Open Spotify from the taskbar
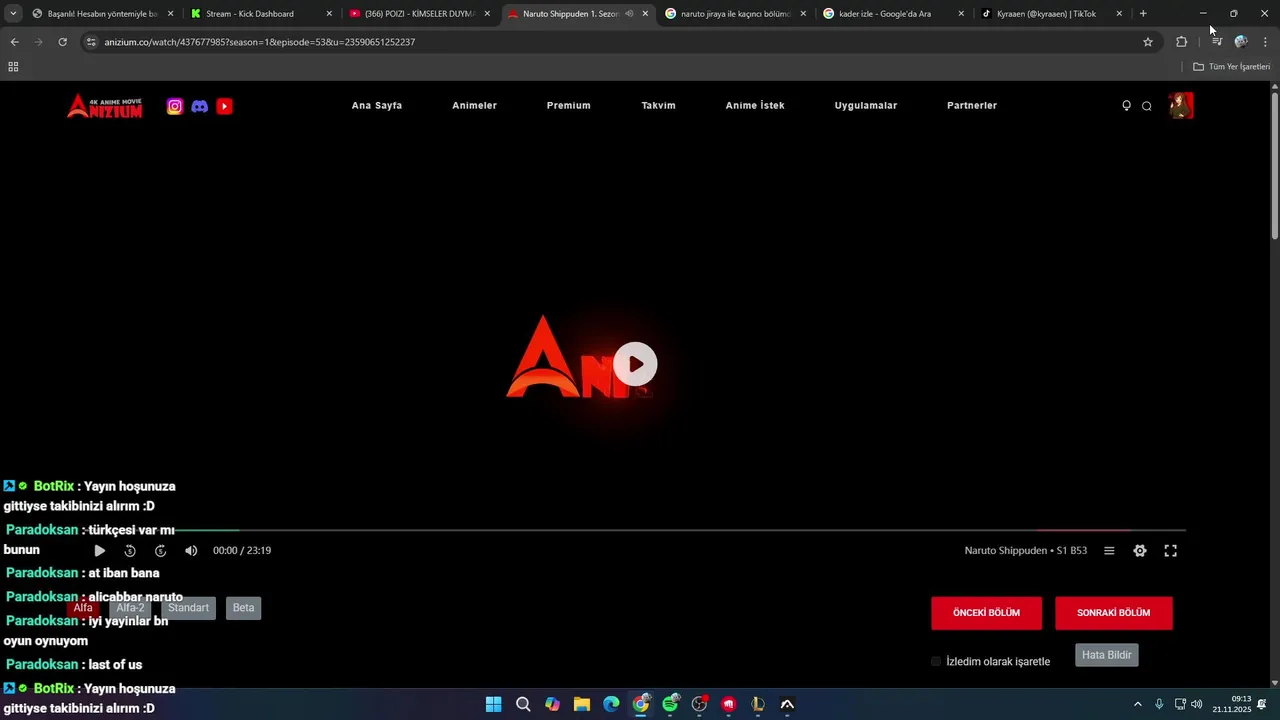The image size is (1280, 720). pyautogui.click(x=670, y=705)
